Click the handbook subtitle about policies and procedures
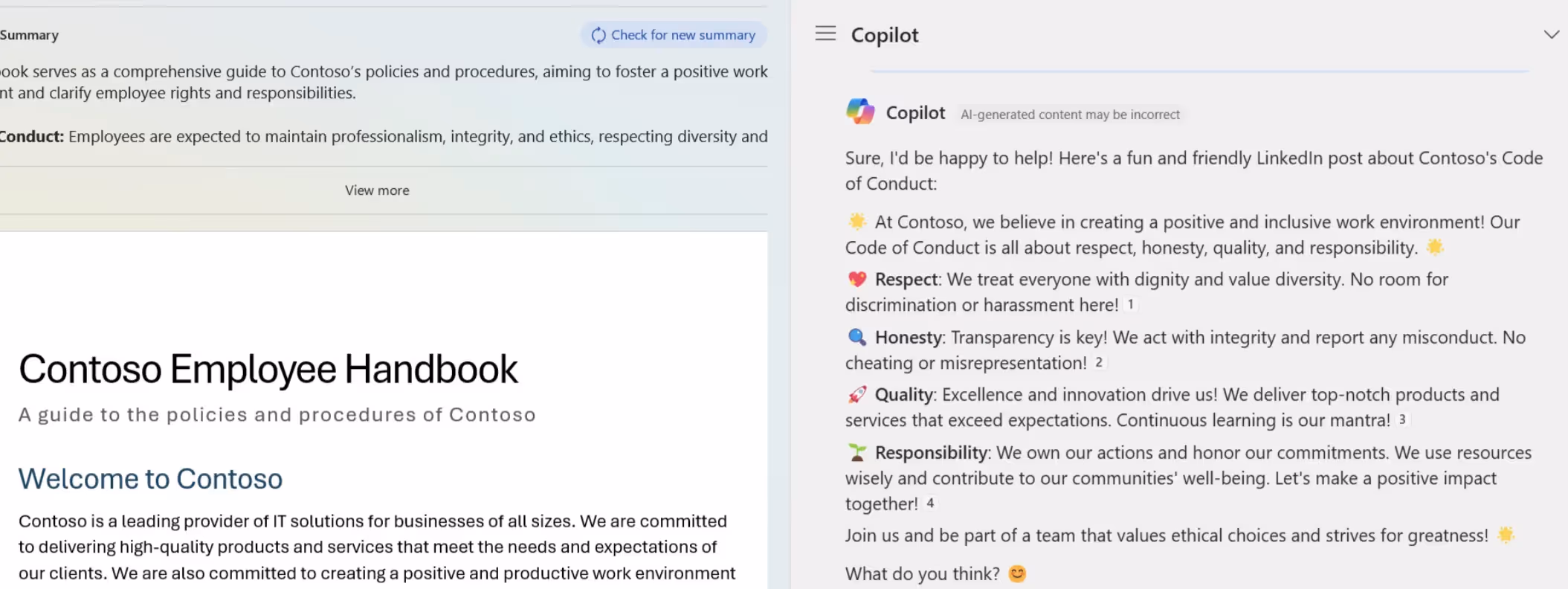 (x=277, y=414)
